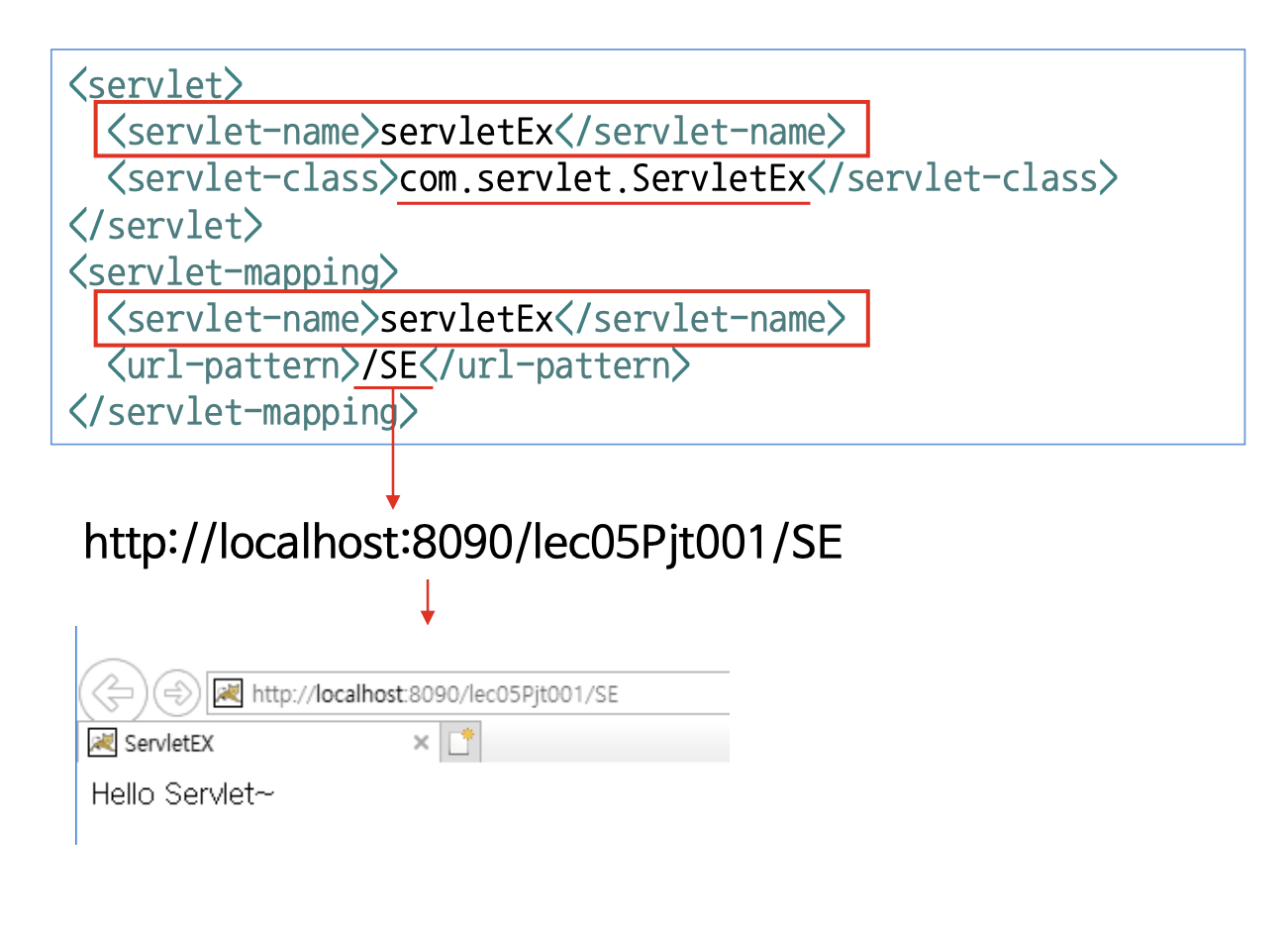The height and width of the screenshot is (930, 1288).
Task: Click the browser forward arrow button
Action: tap(177, 692)
